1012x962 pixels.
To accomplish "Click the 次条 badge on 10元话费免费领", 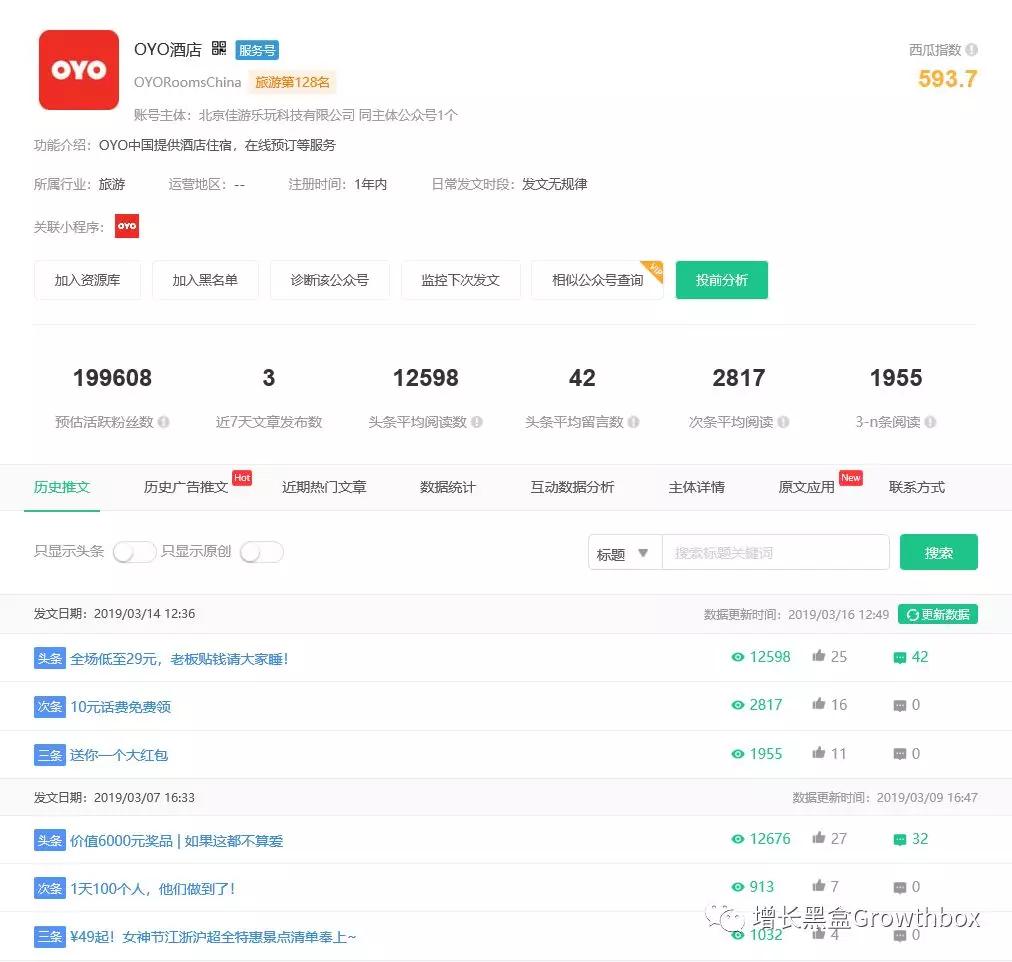I will [50, 706].
